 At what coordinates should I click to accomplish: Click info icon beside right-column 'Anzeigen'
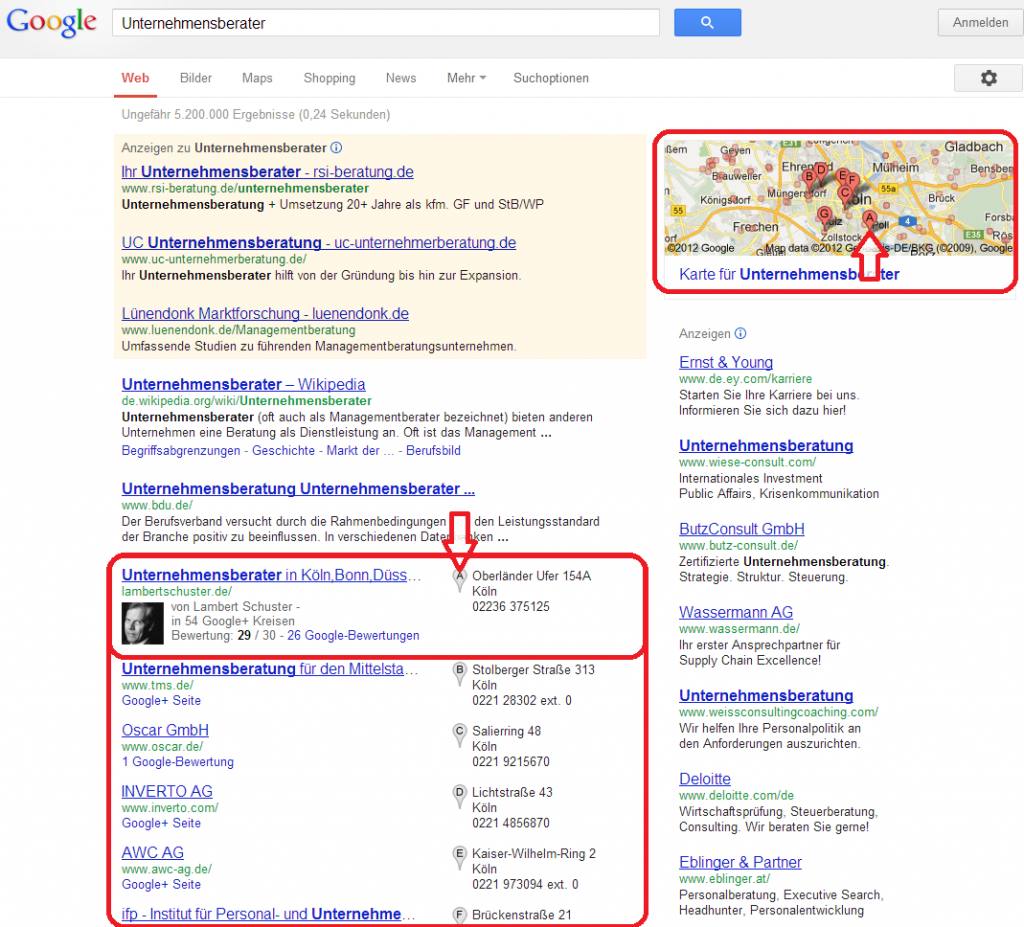click(x=740, y=333)
